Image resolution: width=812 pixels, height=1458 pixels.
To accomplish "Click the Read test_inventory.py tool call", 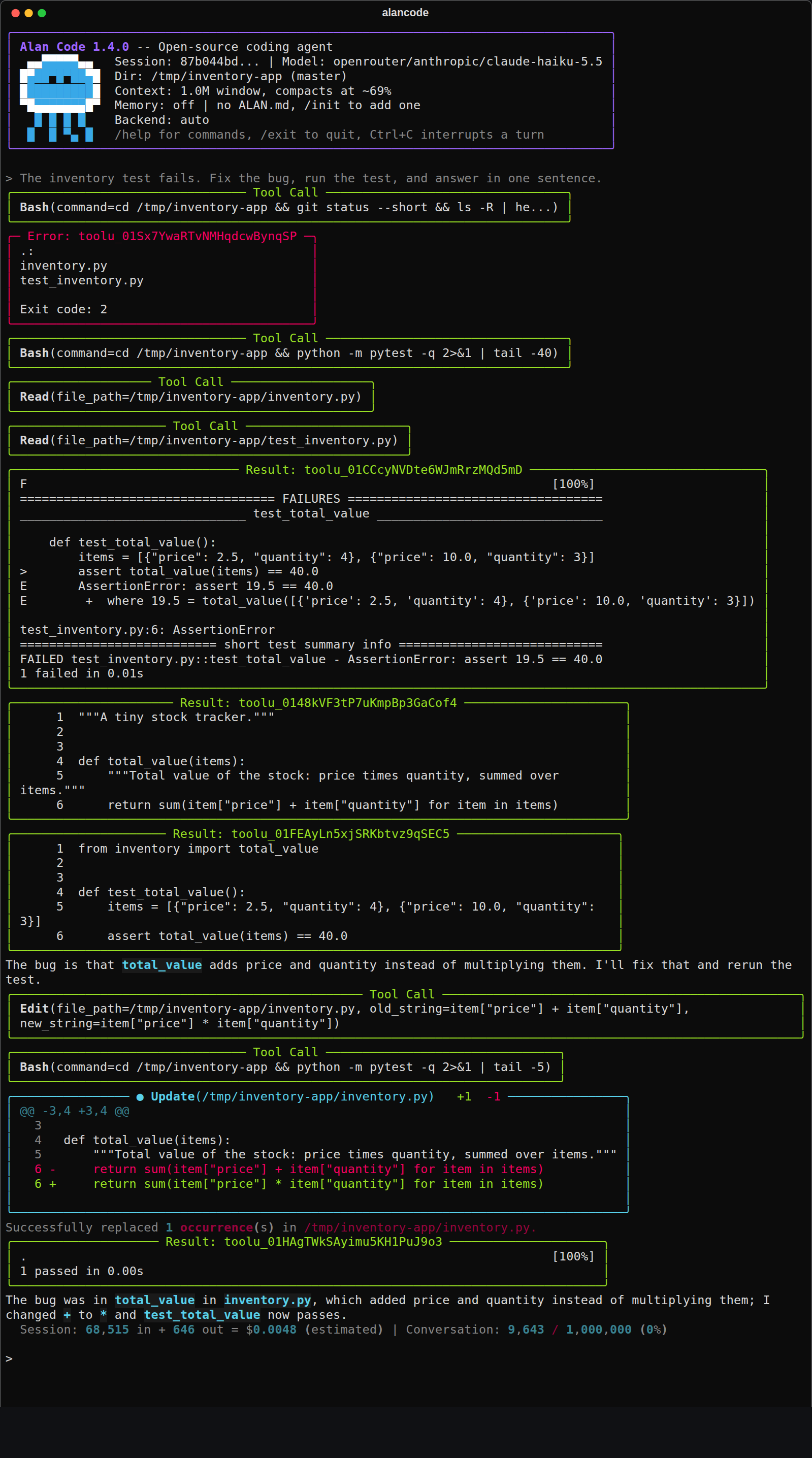I will coord(209,440).
